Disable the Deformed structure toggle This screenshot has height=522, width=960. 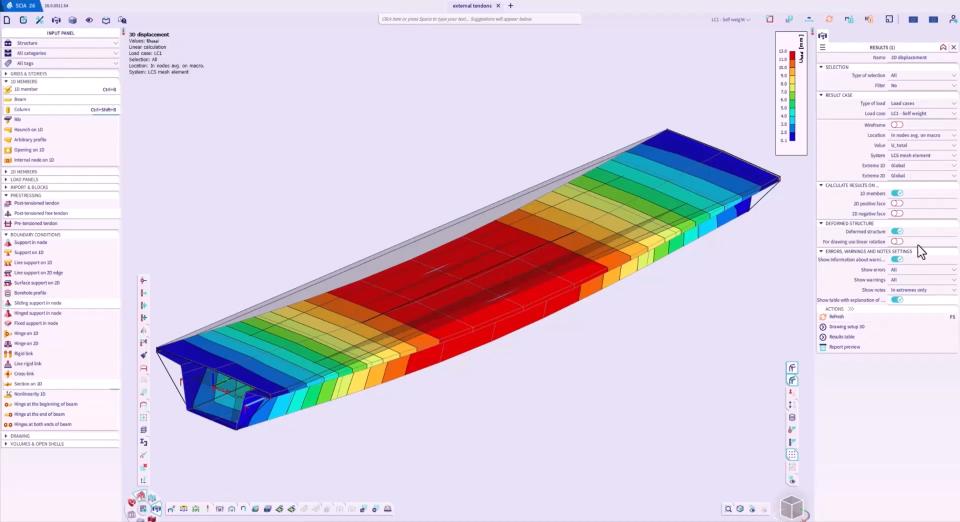(x=897, y=231)
